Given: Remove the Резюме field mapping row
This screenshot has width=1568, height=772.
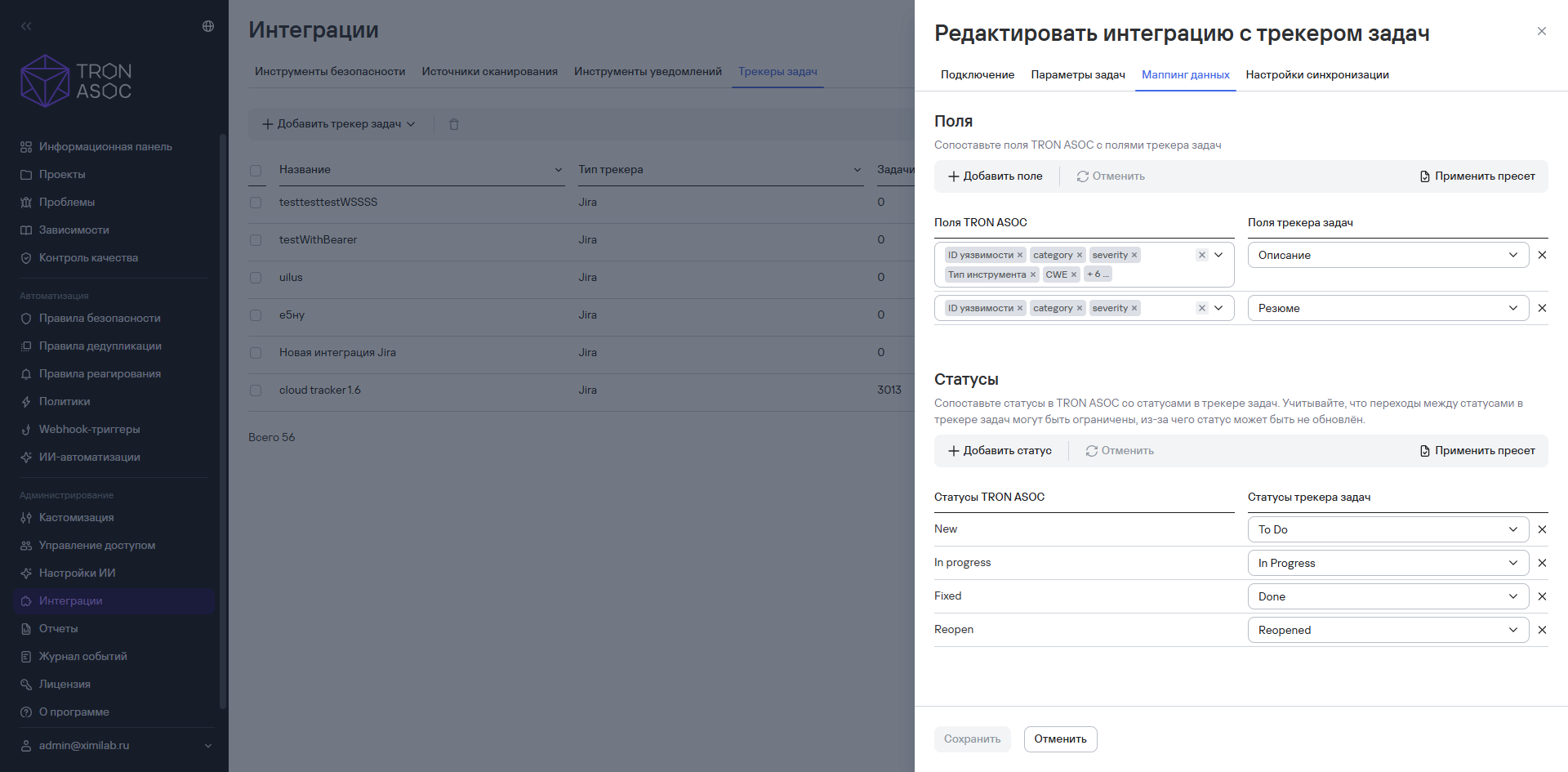Looking at the screenshot, I should [x=1542, y=308].
